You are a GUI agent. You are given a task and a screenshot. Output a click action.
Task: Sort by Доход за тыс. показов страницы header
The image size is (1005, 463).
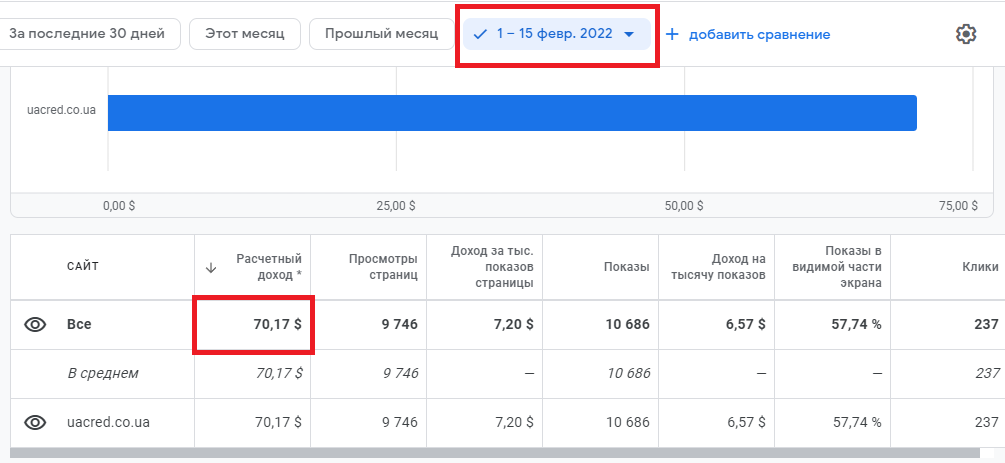492,267
